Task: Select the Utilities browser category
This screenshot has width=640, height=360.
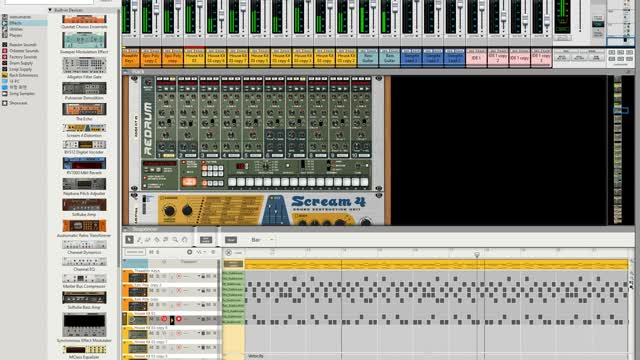Action: [16, 29]
